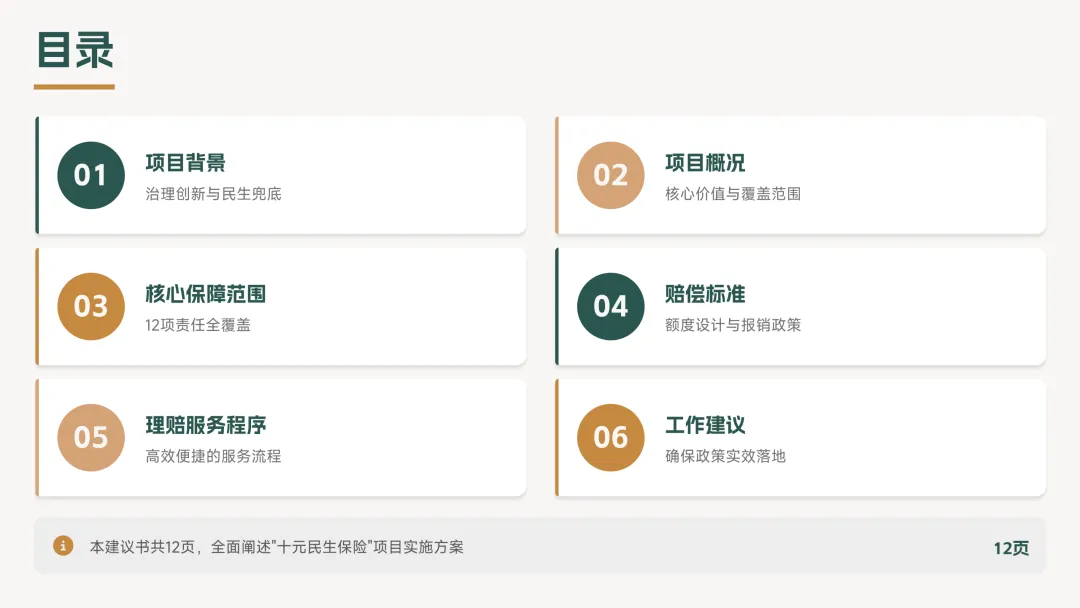Click the info icon in footer bar
The image size is (1080, 608).
coord(63,546)
